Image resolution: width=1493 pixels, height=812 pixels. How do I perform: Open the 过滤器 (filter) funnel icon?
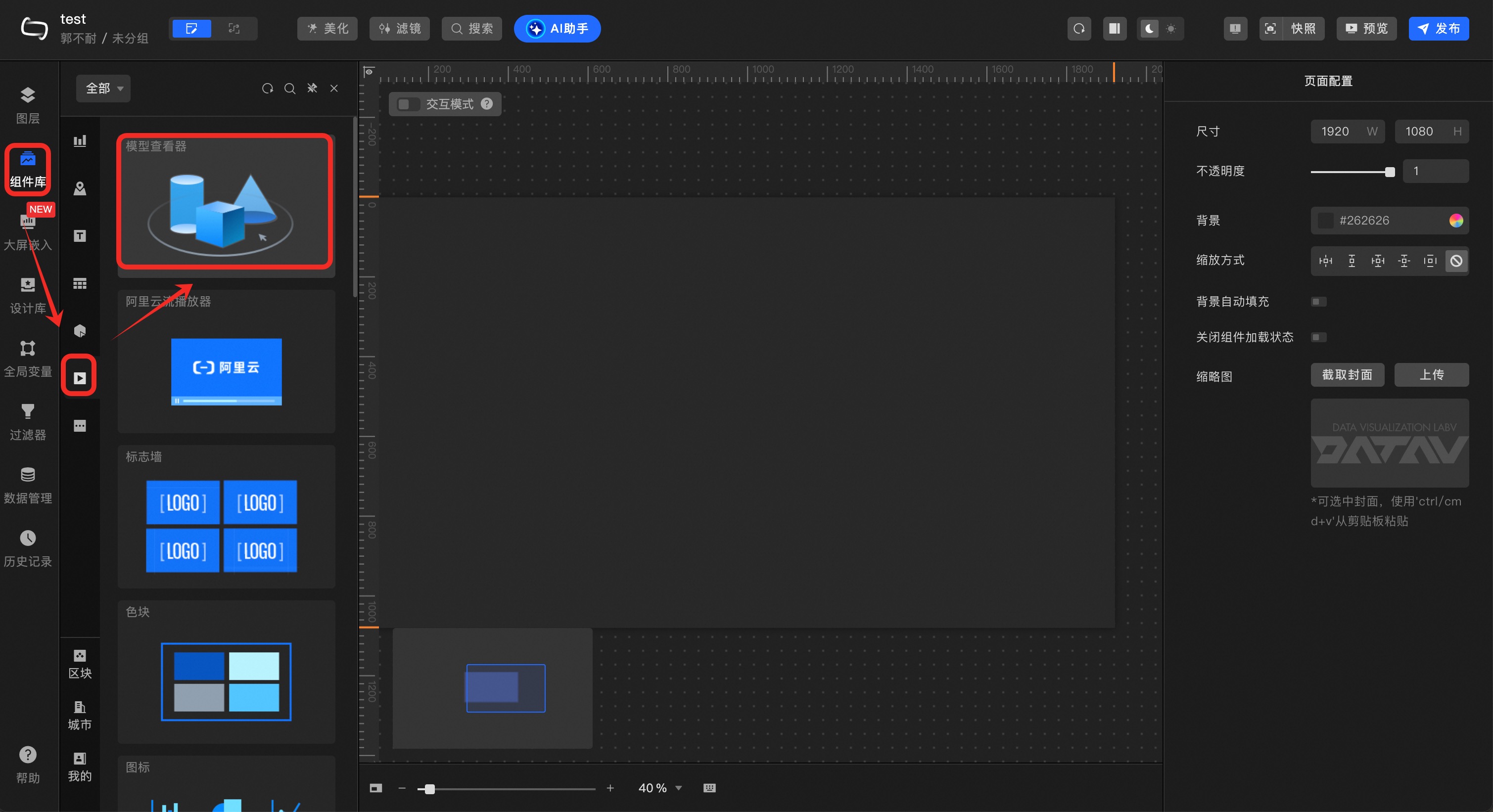27,412
